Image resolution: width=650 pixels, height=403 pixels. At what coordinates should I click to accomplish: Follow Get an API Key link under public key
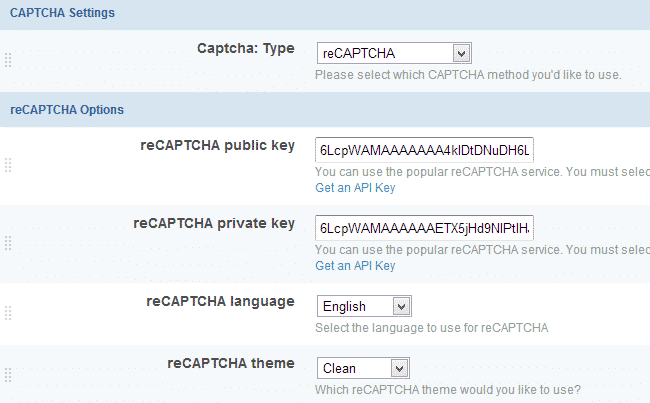(355, 188)
